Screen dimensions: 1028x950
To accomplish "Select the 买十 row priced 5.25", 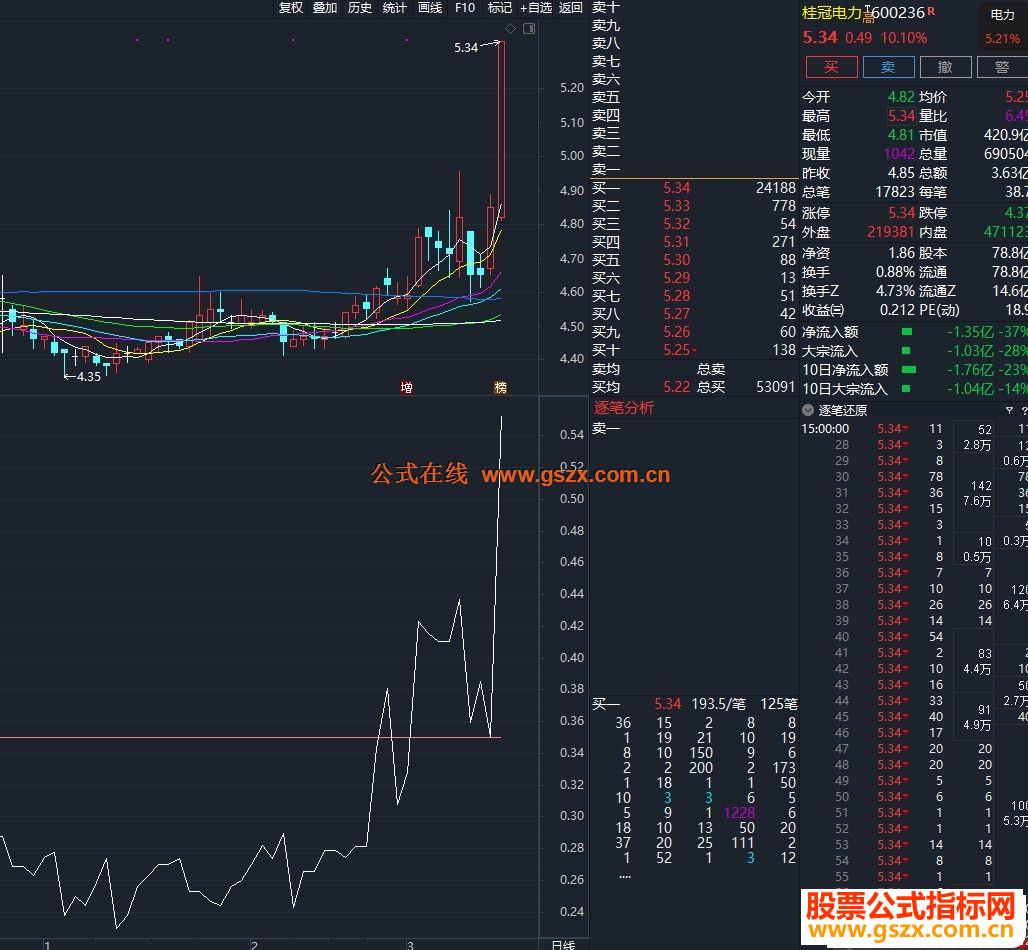I will 694,350.
